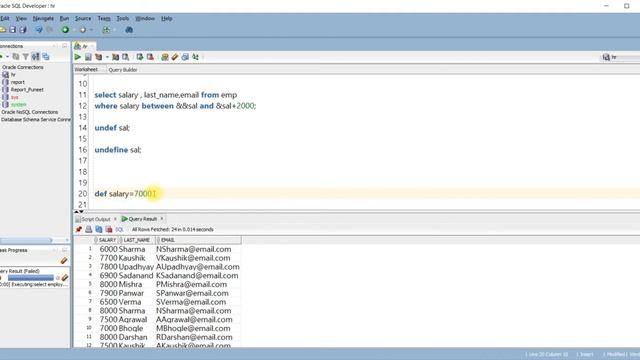Viewport: 640px width, 360px height.
Task: Switch to the Query Builder tab
Action: click(x=123, y=70)
